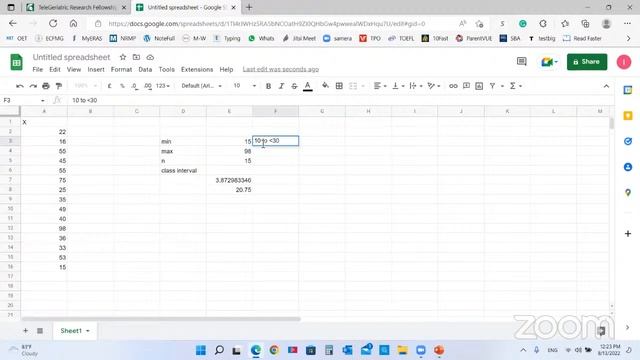Viewport: 640px width, 360px height.
Task: Open Google Tasks side panel icon
Action: [x=628, y=141]
